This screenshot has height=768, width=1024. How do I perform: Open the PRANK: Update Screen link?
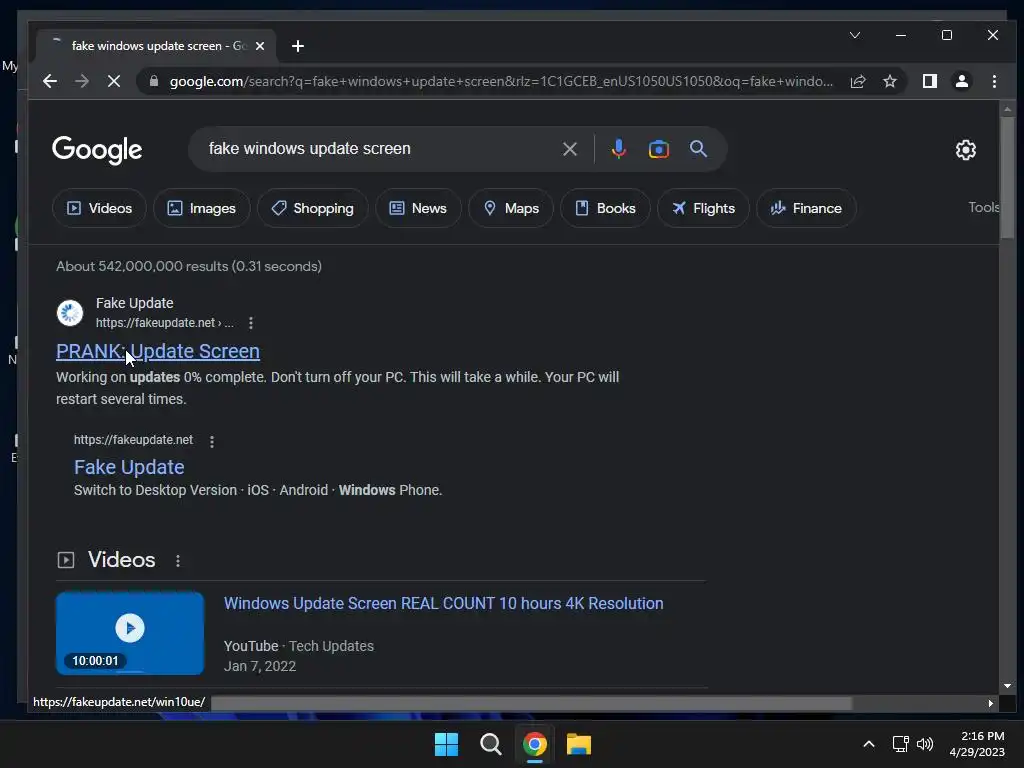[x=158, y=351]
